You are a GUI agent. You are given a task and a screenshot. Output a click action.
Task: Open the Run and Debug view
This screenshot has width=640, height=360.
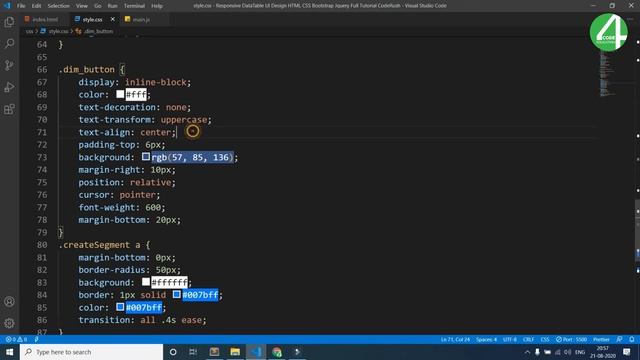(9, 87)
